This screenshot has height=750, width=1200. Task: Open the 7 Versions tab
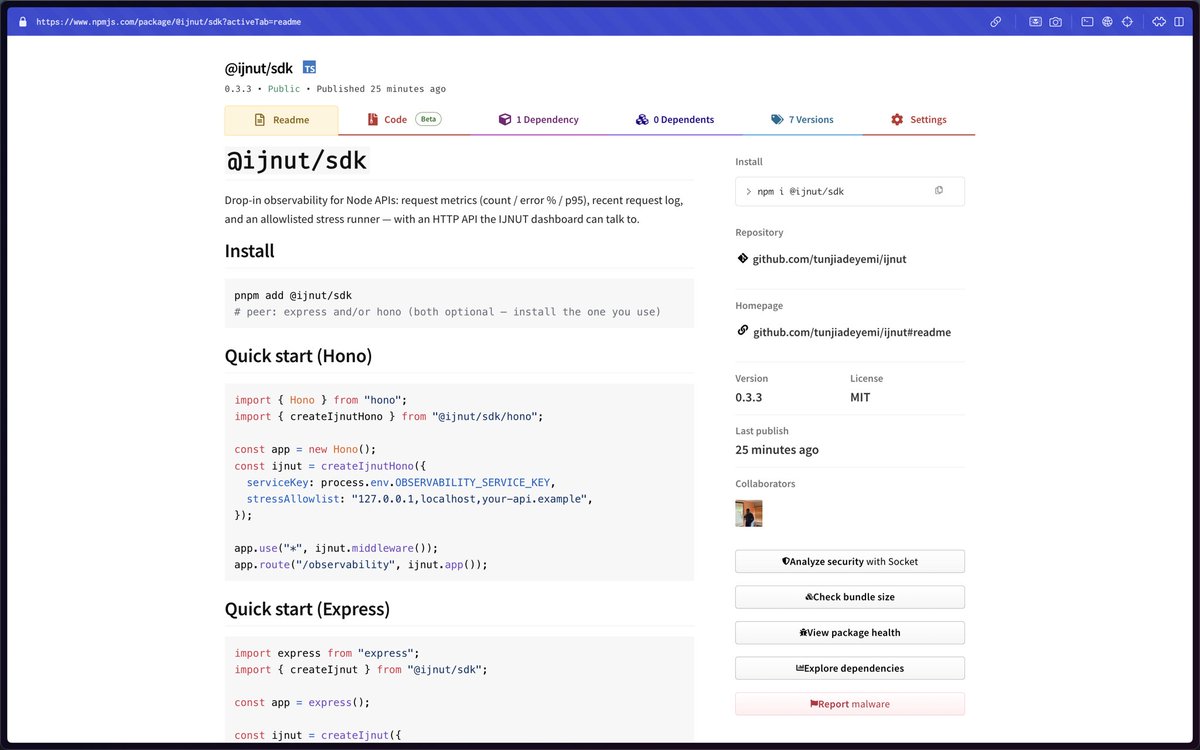point(802,119)
